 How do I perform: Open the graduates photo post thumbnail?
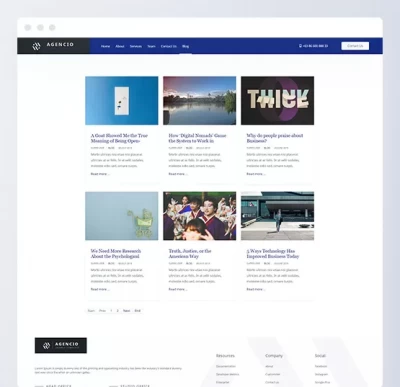tap(199, 216)
